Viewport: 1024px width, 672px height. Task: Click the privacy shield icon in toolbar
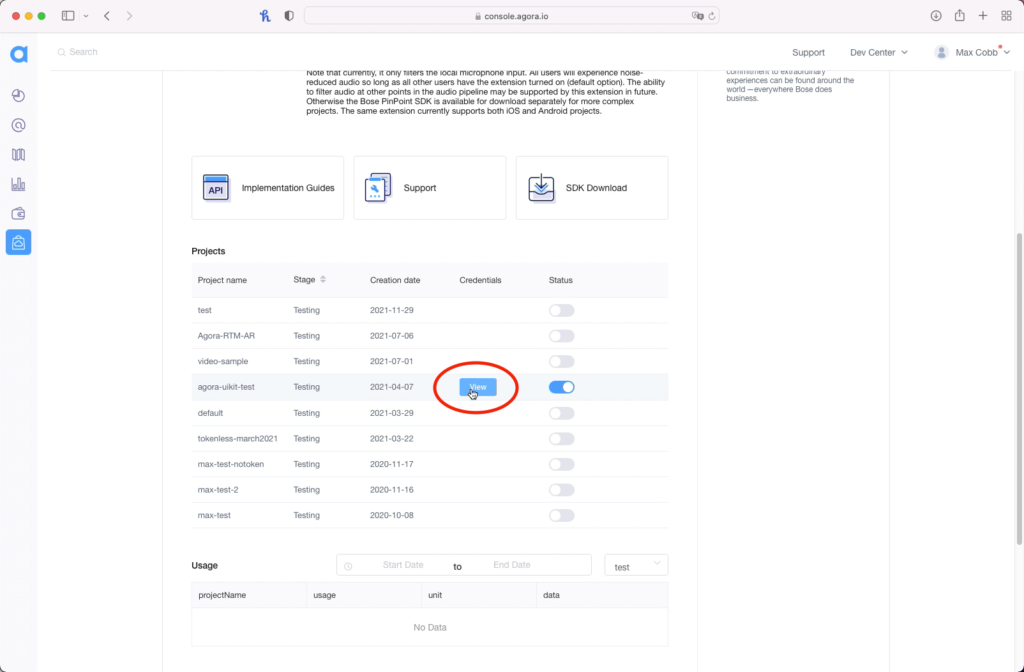point(289,16)
